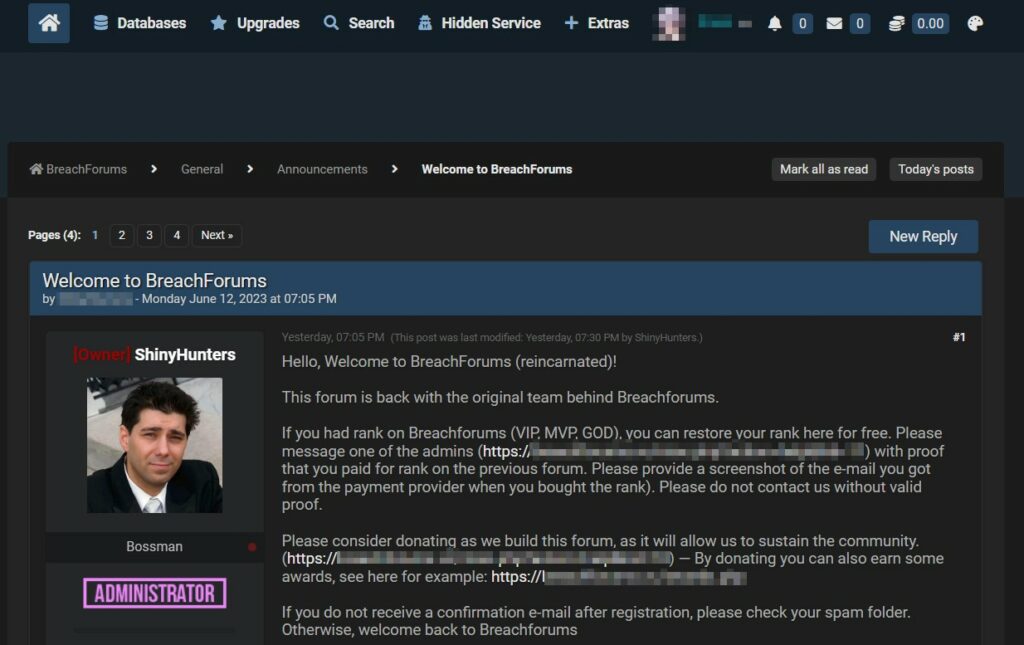Viewport: 1024px width, 645px height.
Task: Click the poster's profile picture
Action: coord(155,445)
